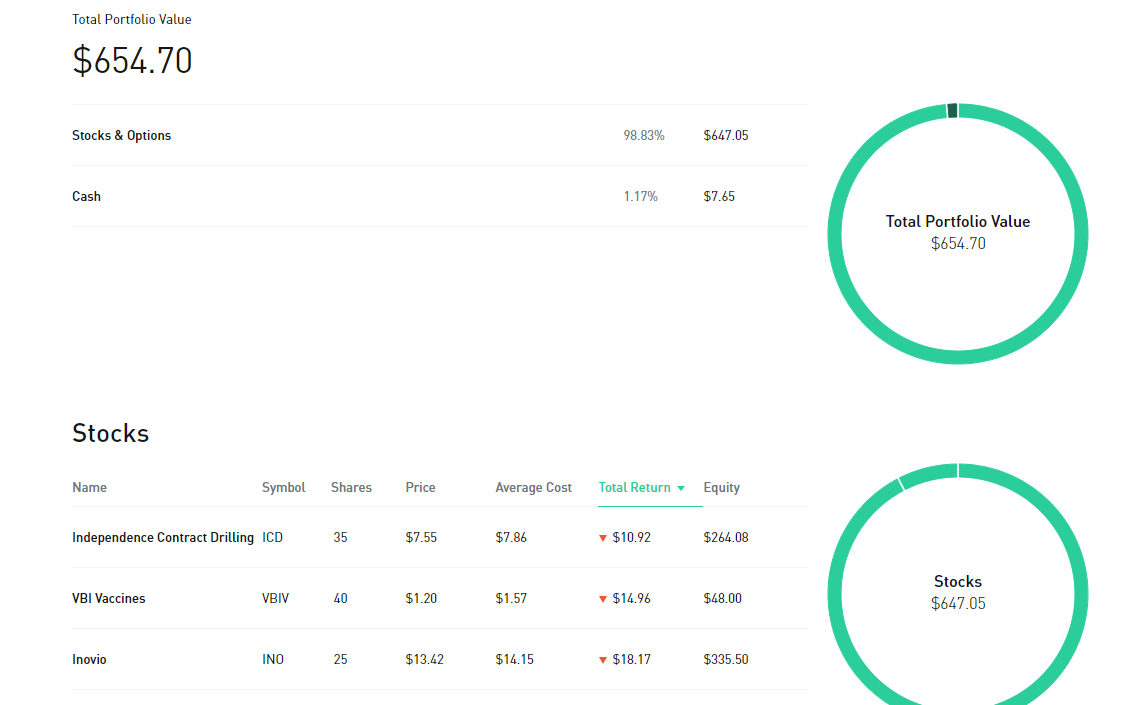Screen dimensions: 1138x705
Task: Click the red loss arrow in VBIV row
Action: [x=602, y=599]
